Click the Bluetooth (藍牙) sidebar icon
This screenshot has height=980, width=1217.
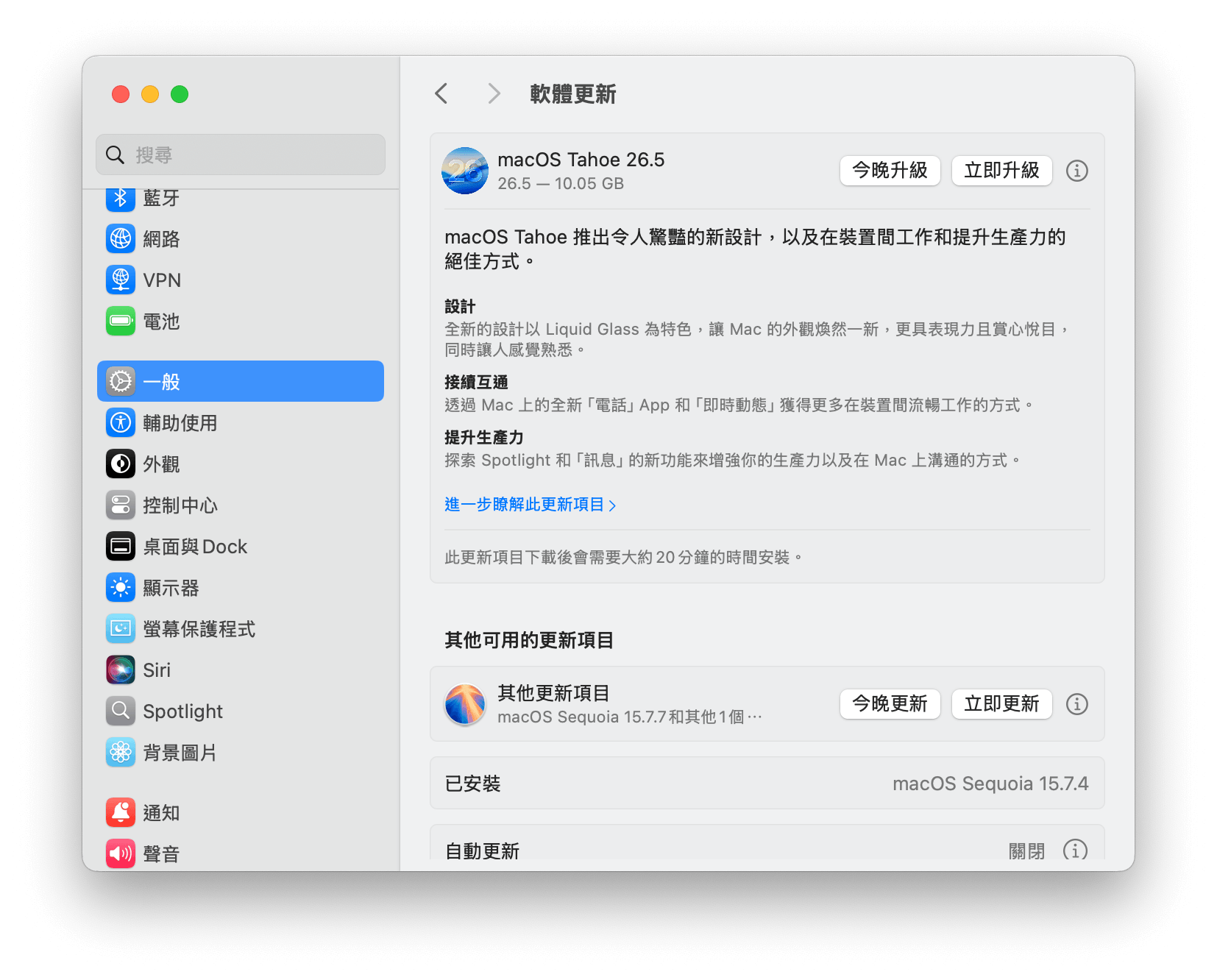click(121, 198)
